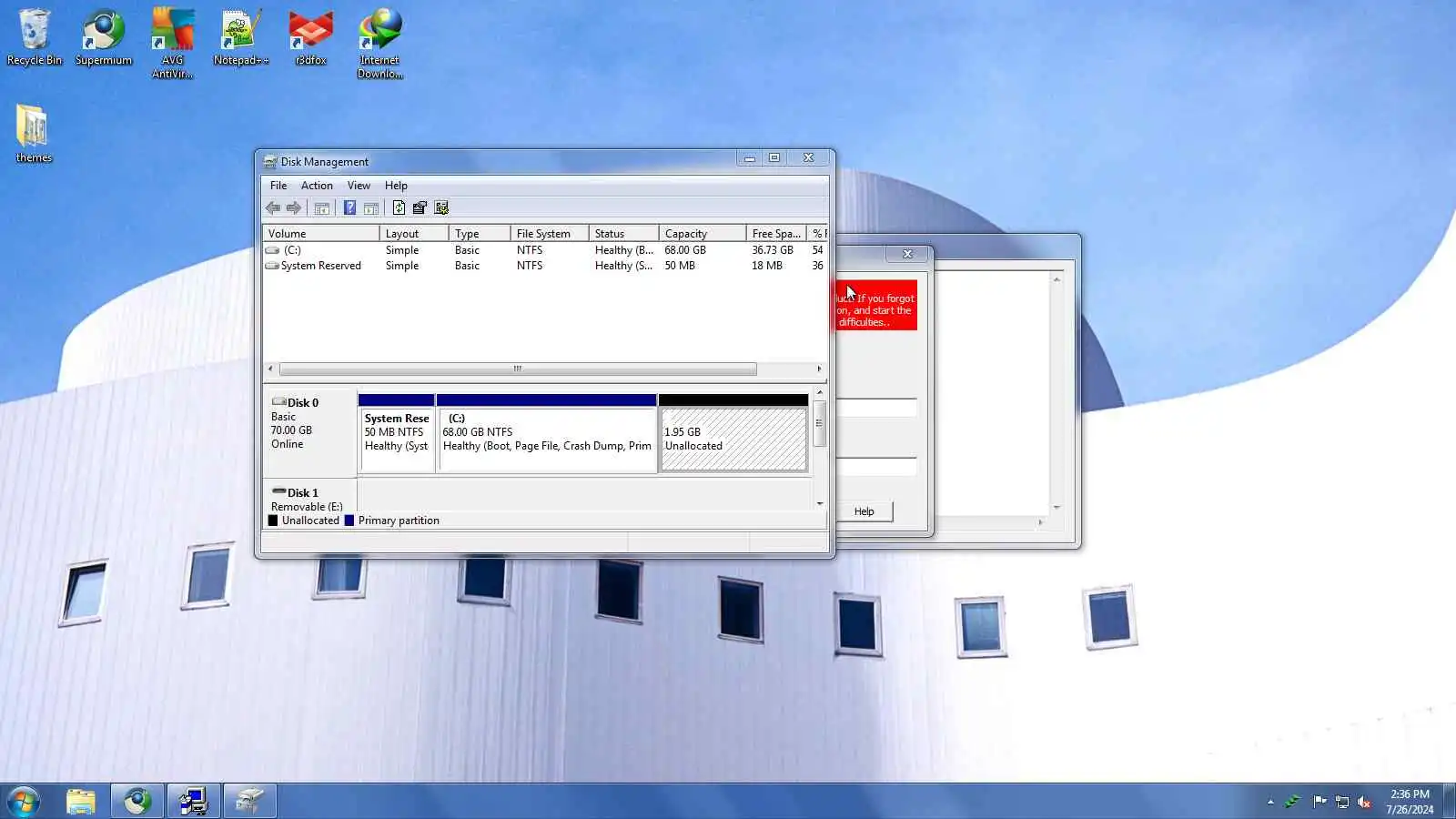The image size is (1456, 819).
Task: Click the down arrow of disk pane scrollbar
Action: point(820,503)
